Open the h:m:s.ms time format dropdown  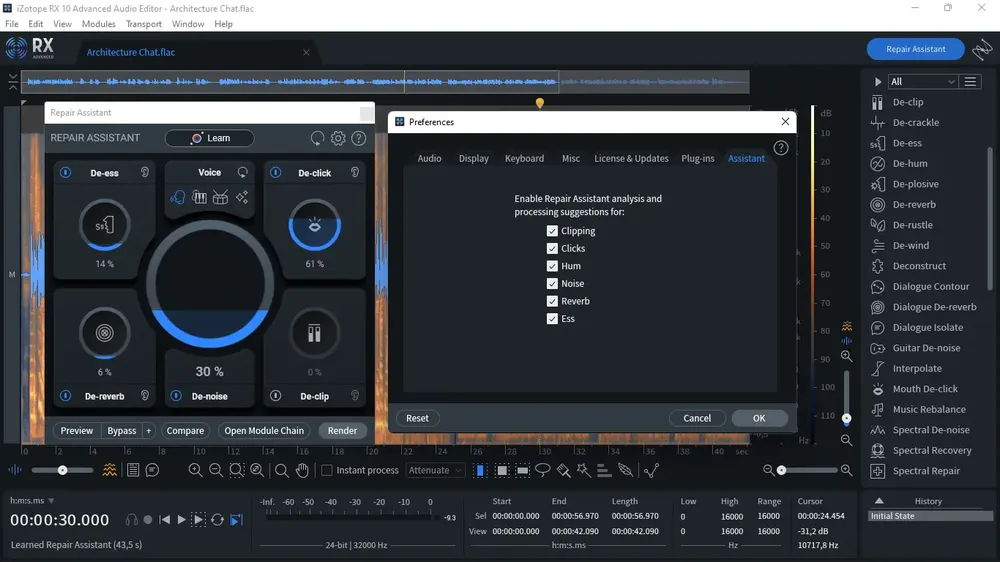(x=32, y=501)
